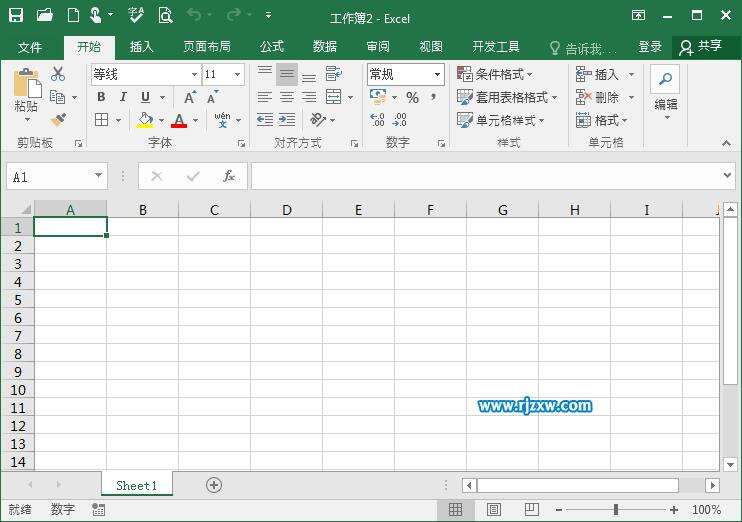Open the 文件 tab
The width and height of the screenshot is (742, 522).
(x=30, y=47)
